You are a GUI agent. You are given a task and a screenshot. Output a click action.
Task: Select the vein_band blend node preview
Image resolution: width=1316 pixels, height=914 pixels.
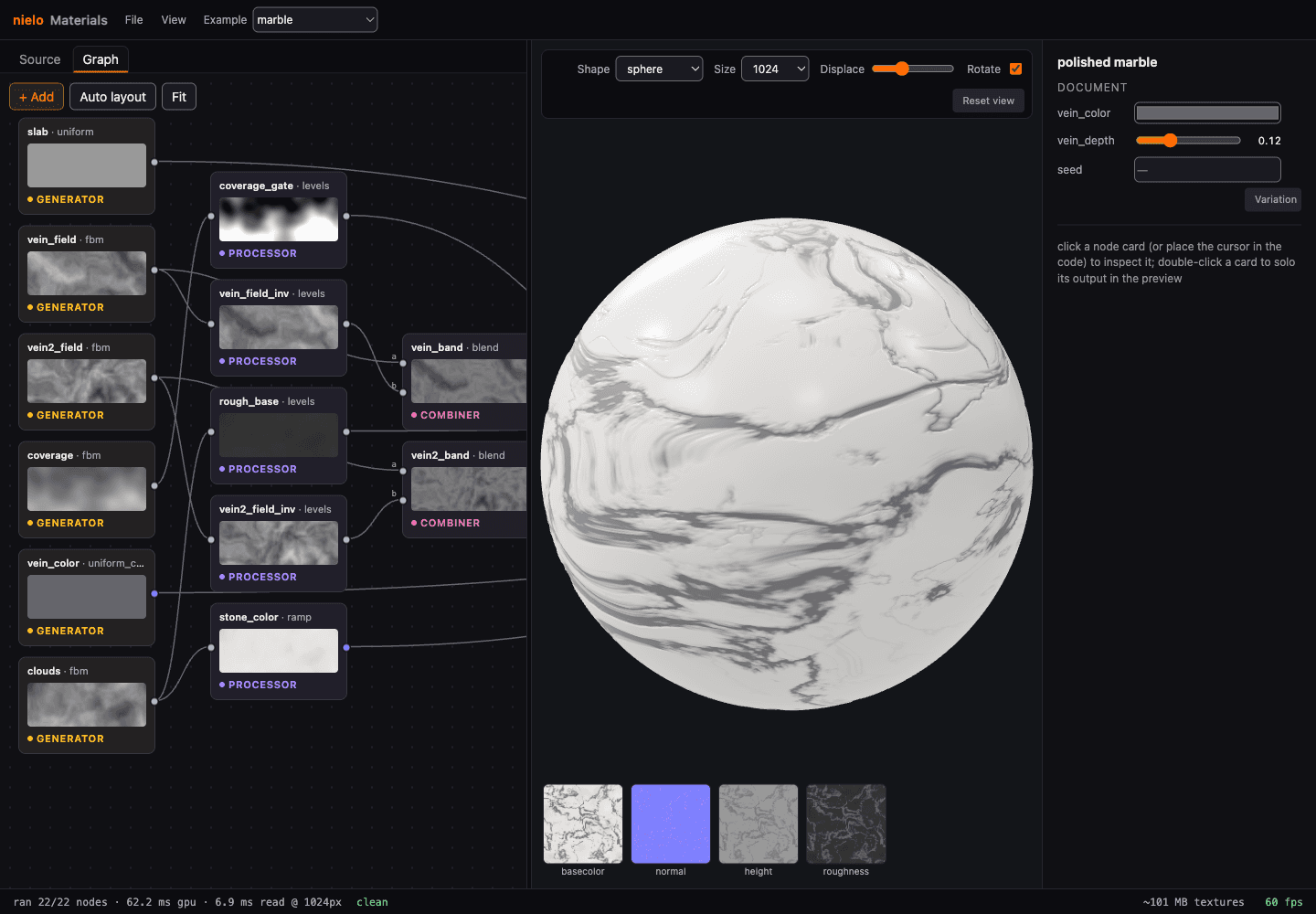[469, 381]
